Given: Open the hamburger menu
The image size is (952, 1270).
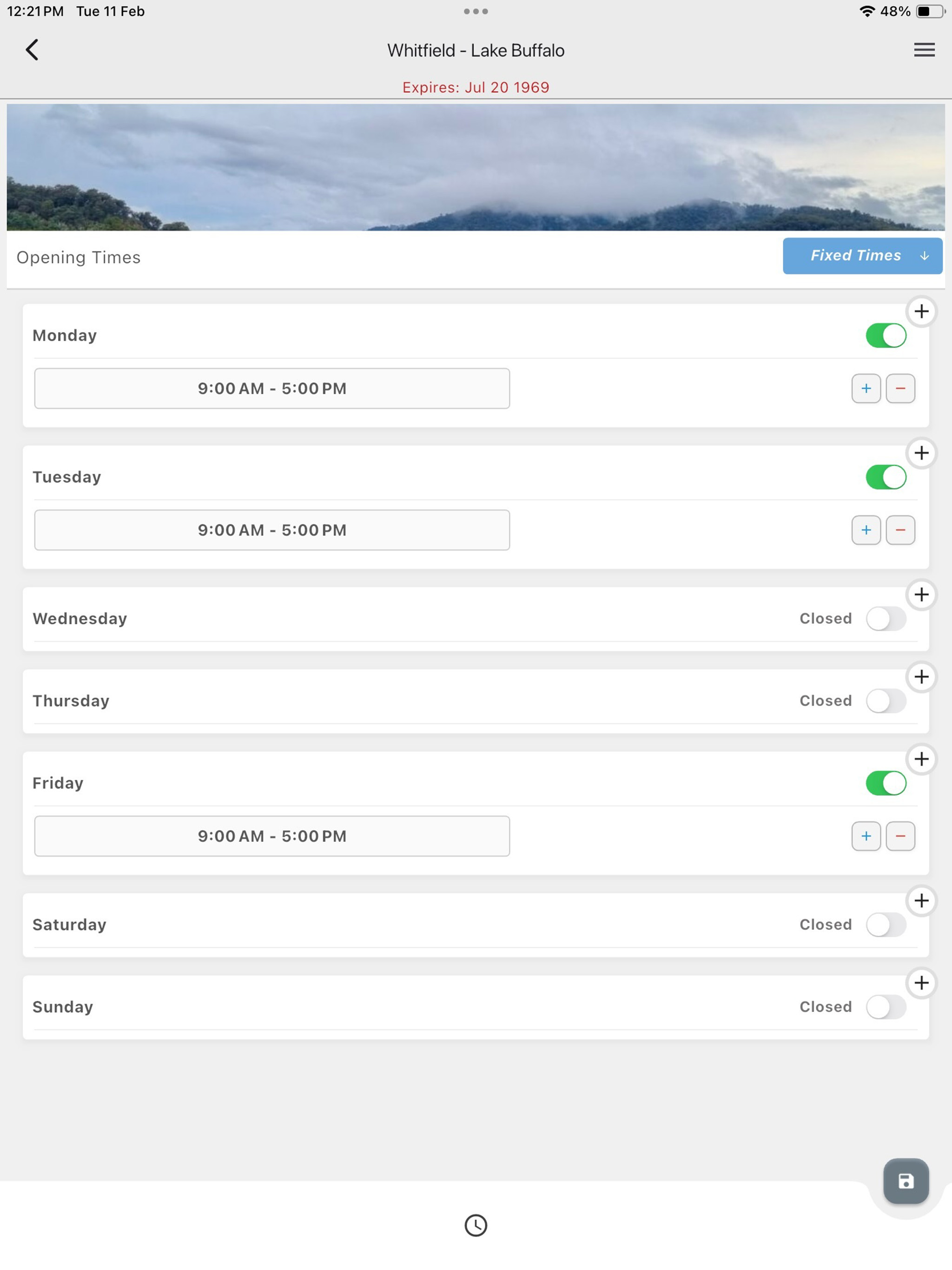Looking at the screenshot, I should click(x=924, y=50).
